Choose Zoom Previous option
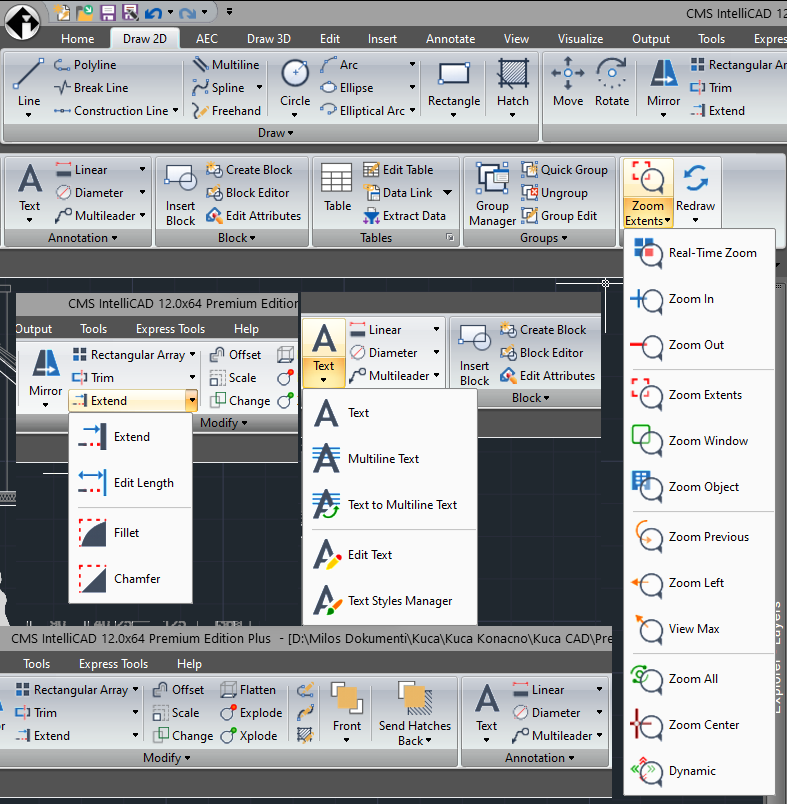This screenshot has width=787, height=804. pyautogui.click(x=698, y=537)
